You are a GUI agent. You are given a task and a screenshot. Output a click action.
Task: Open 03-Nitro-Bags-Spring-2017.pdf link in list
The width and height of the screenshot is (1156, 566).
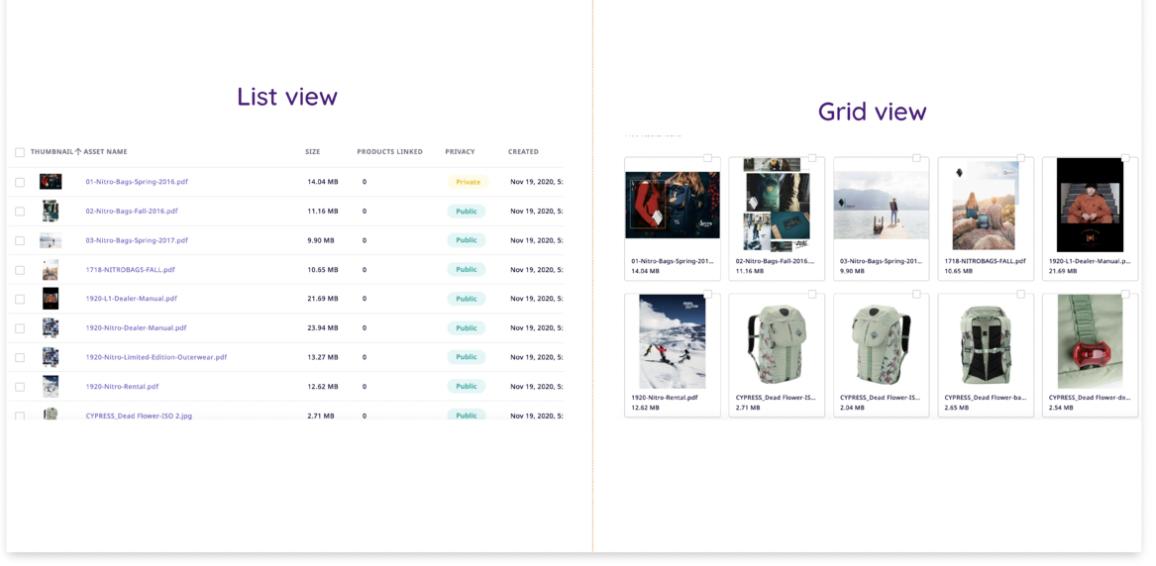point(136,240)
